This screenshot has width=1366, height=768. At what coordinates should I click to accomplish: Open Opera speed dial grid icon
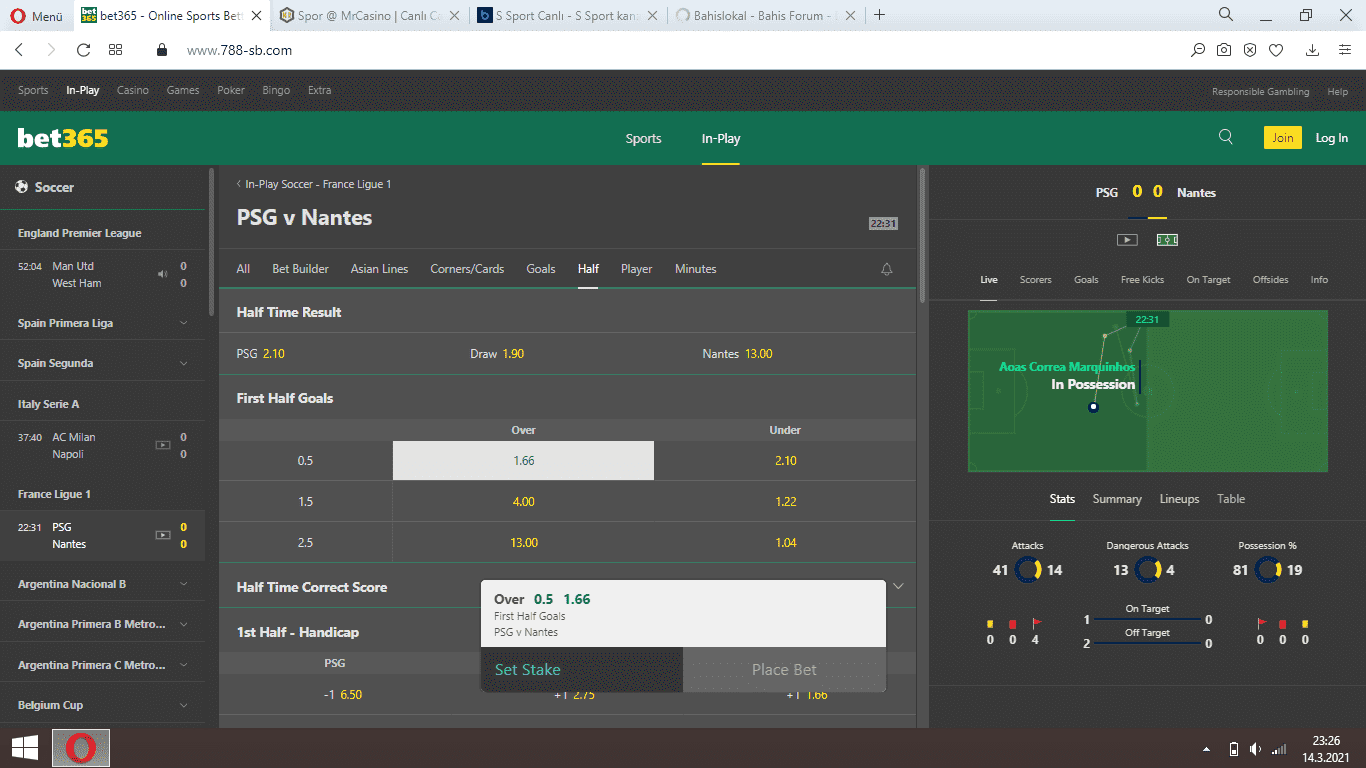coord(115,50)
